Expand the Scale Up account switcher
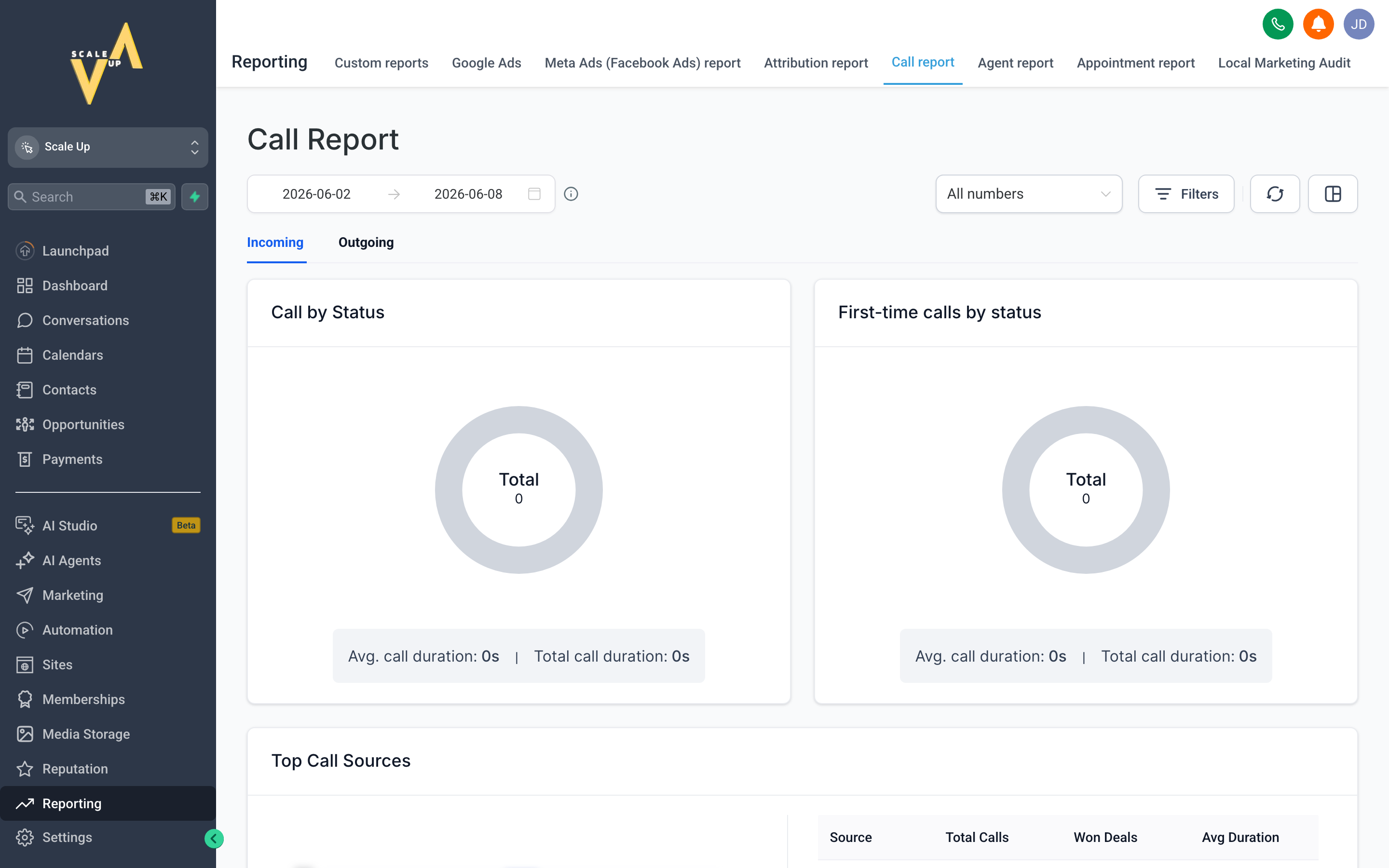This screenshot has width=1389, height=868. coord(108,148)
